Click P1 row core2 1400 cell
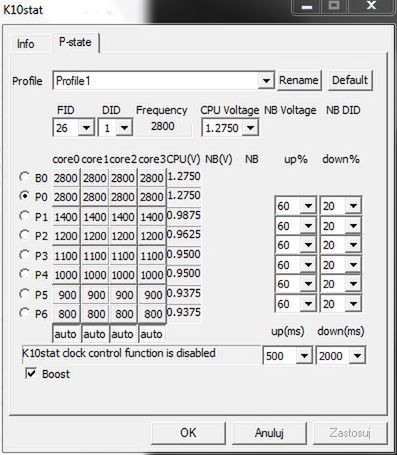Screen dimensions: 397x455 [x=123, y=217]
